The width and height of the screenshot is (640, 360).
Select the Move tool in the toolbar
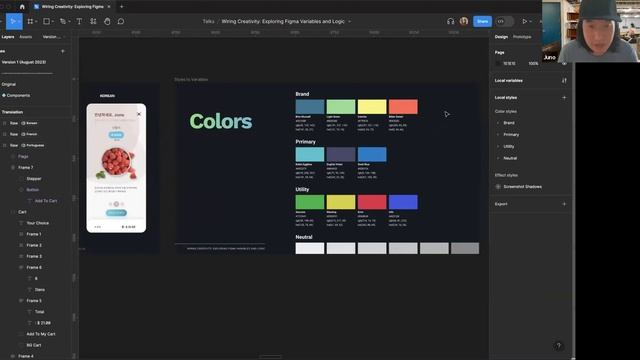tap(13, 21)
